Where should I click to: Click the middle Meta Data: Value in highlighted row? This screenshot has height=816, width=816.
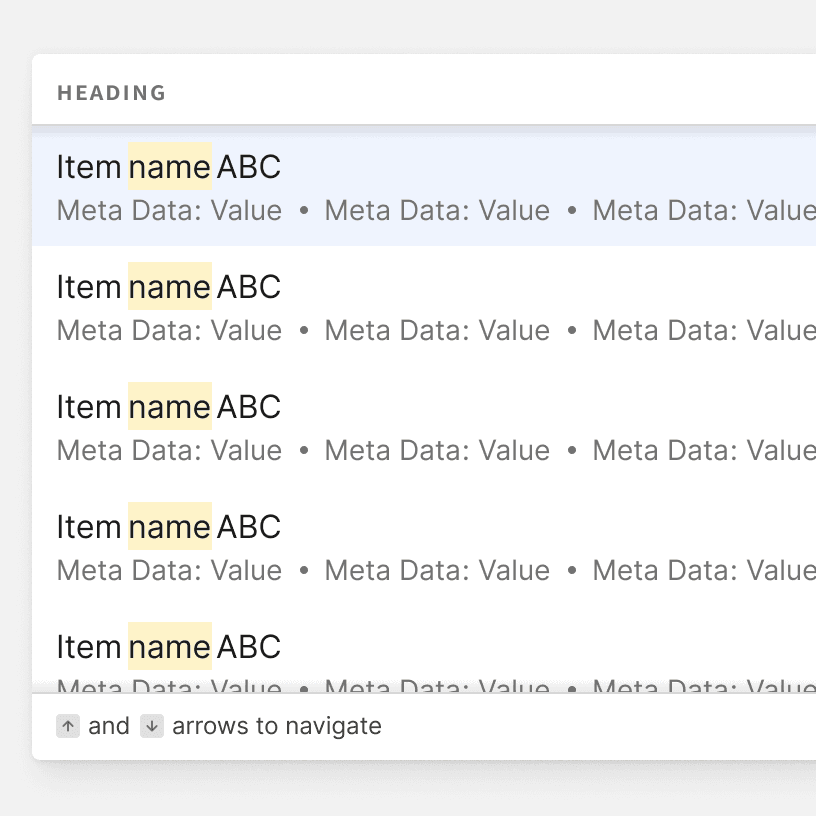[437, 211]
